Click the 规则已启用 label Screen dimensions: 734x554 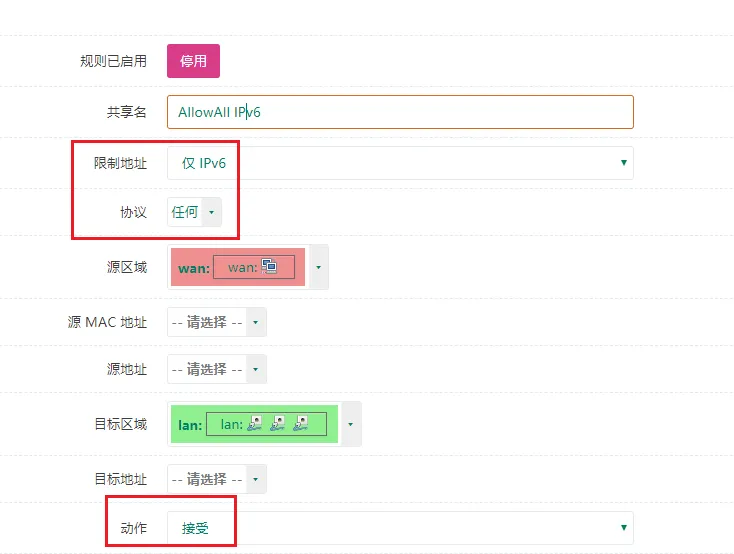[113, 61]
